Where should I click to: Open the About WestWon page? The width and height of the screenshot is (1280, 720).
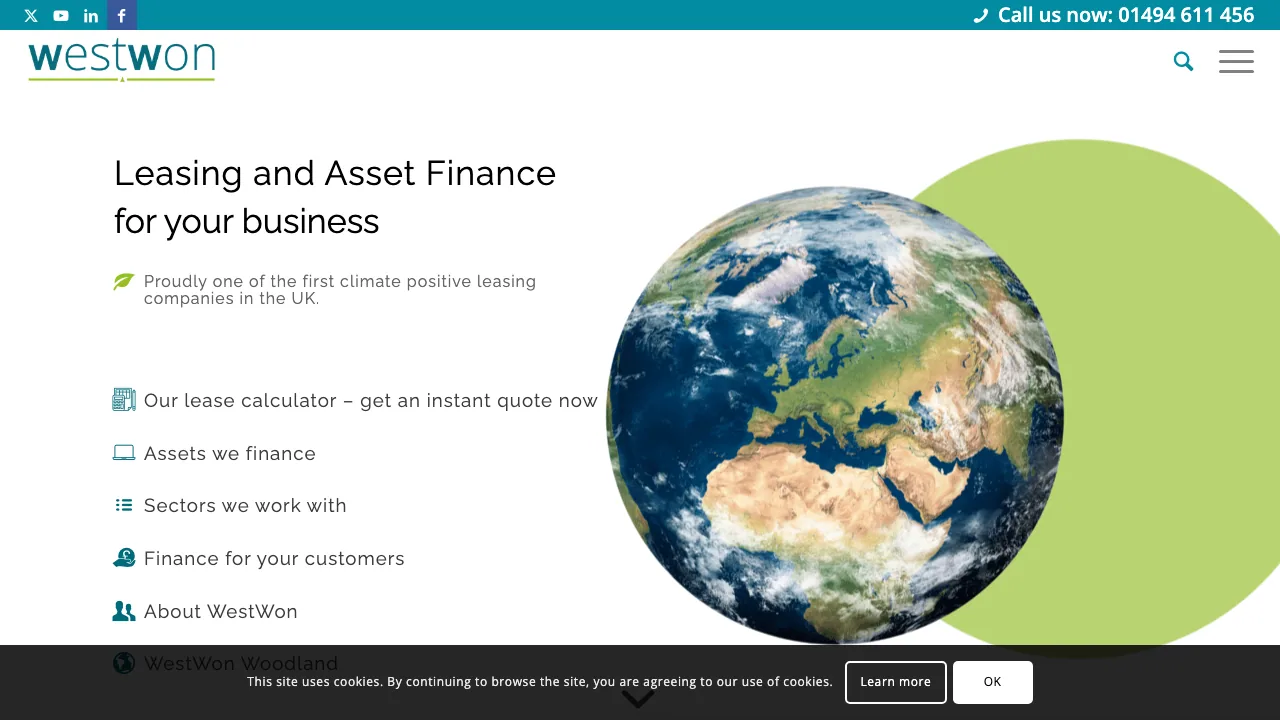tap(221, 612)
